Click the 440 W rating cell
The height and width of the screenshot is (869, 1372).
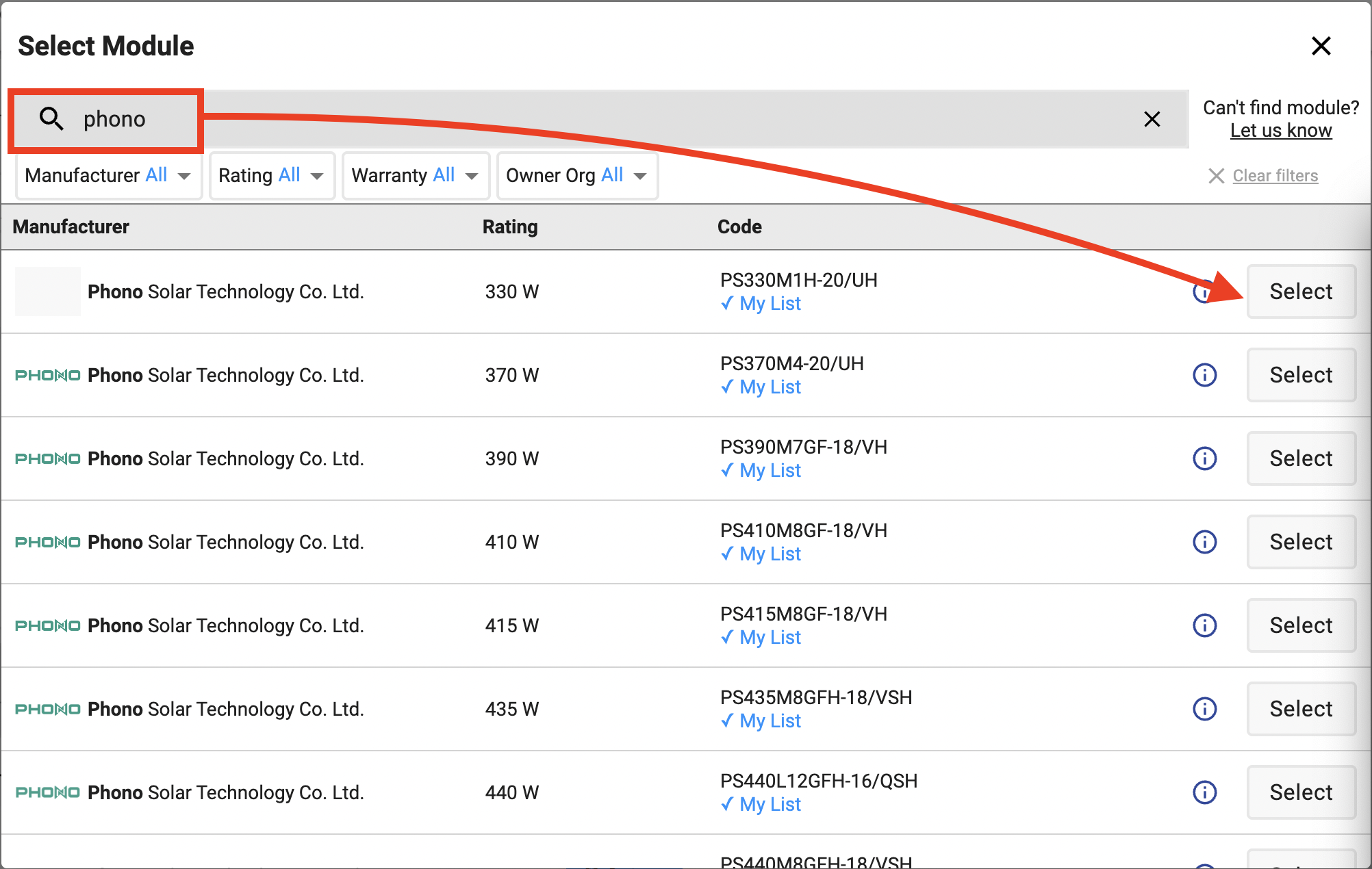(x=512, y=792)
